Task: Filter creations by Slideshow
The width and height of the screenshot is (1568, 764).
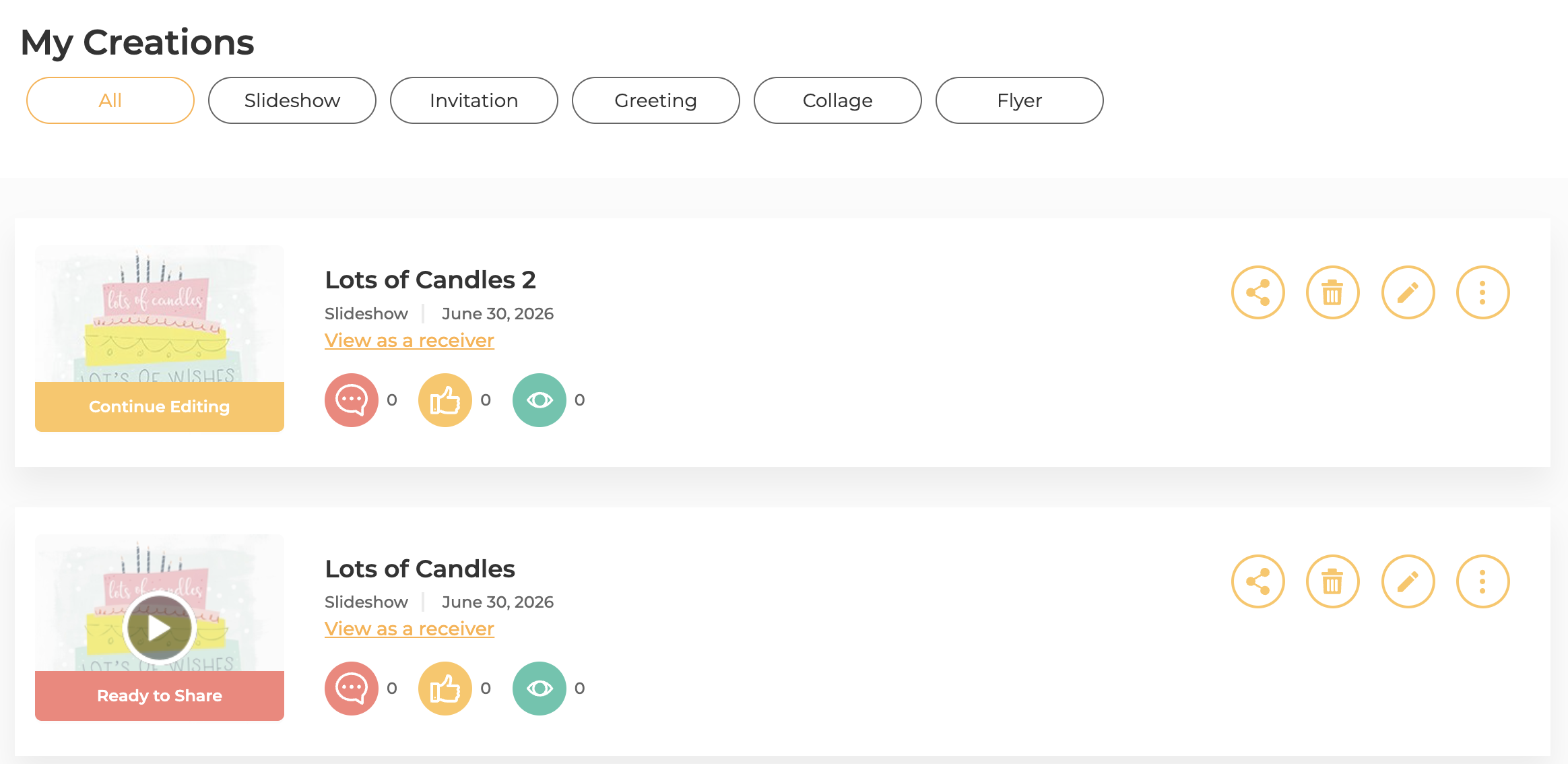Action: pos(292,100)
